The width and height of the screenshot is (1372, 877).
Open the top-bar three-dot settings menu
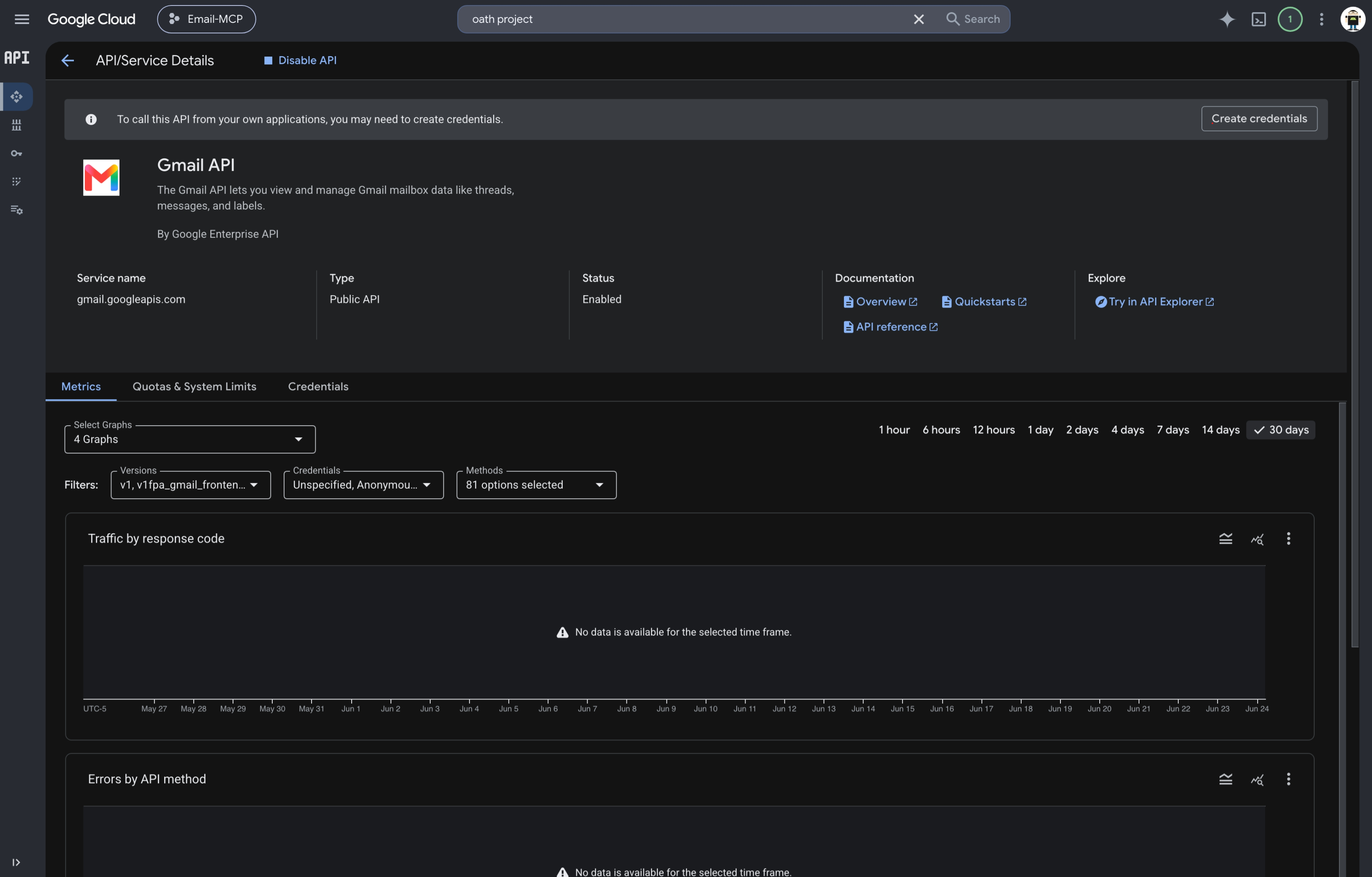coord(1321,19)
